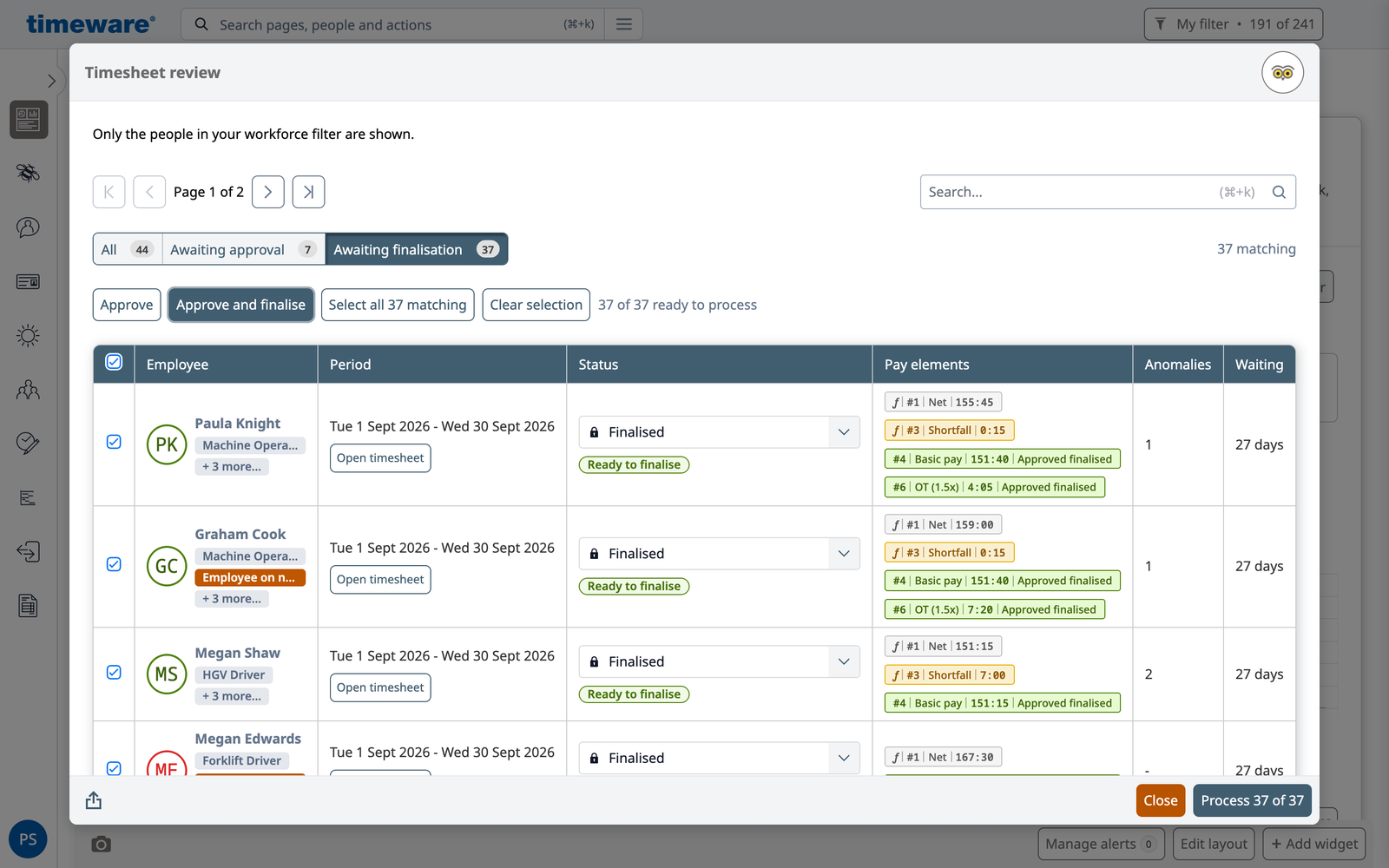
Task: Open Graham Cook's Finalised status dropdown
Action: (719, 554)
